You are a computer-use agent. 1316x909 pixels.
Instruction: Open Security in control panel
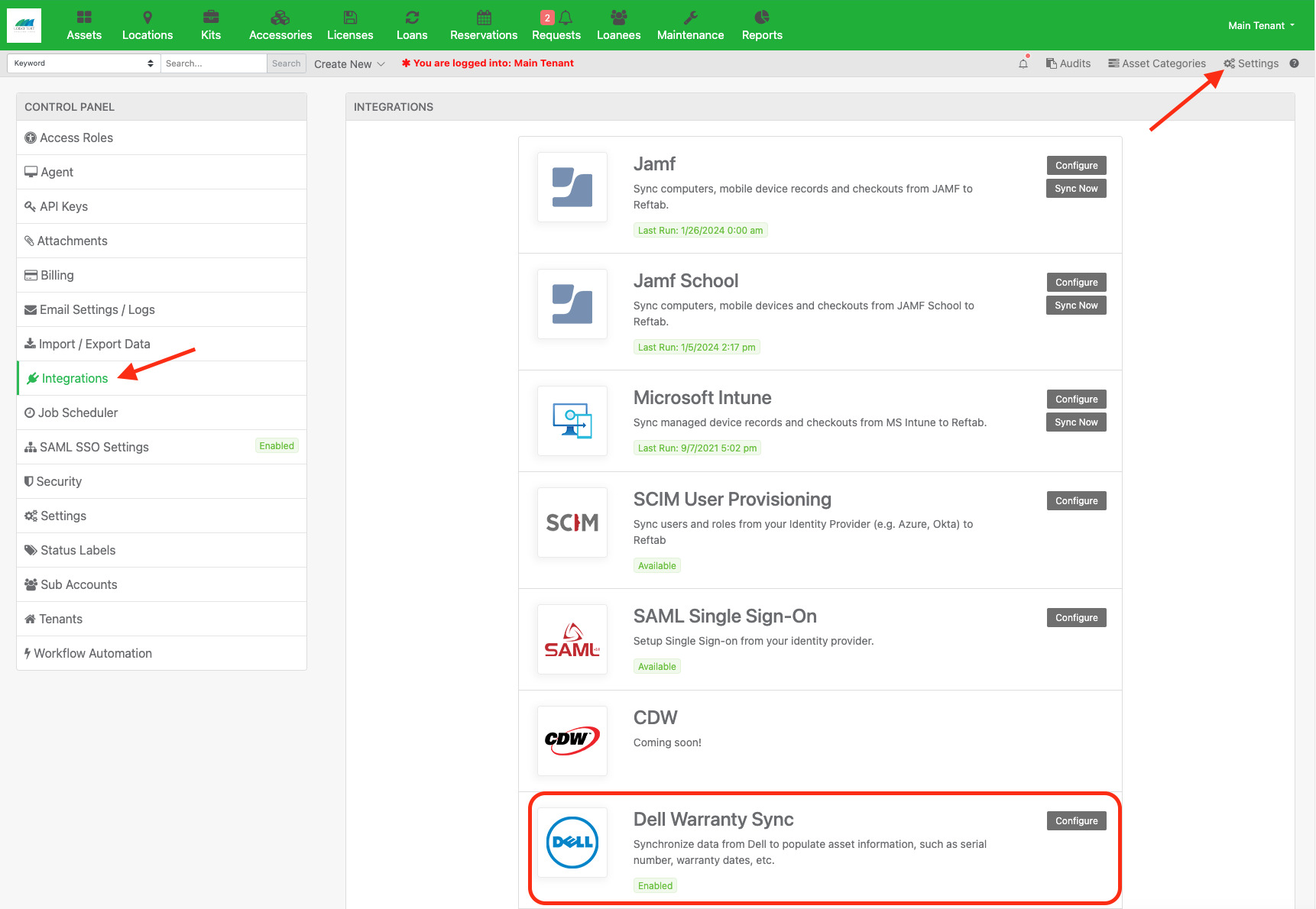(161, 481)
